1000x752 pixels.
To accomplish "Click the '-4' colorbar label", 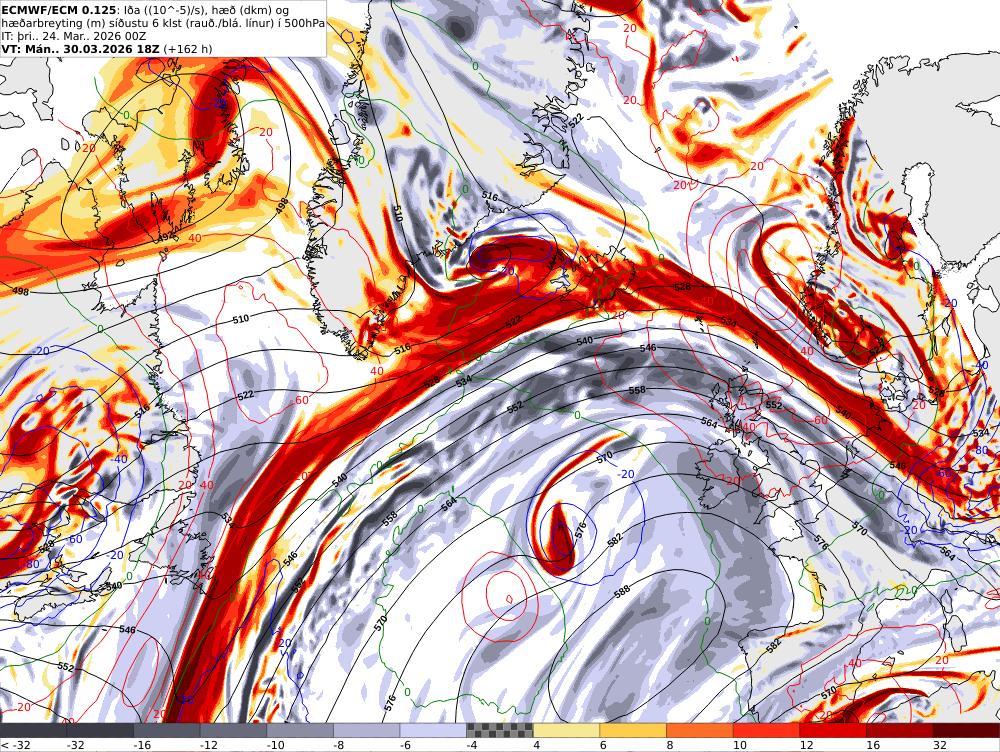I will pos(474,745).
